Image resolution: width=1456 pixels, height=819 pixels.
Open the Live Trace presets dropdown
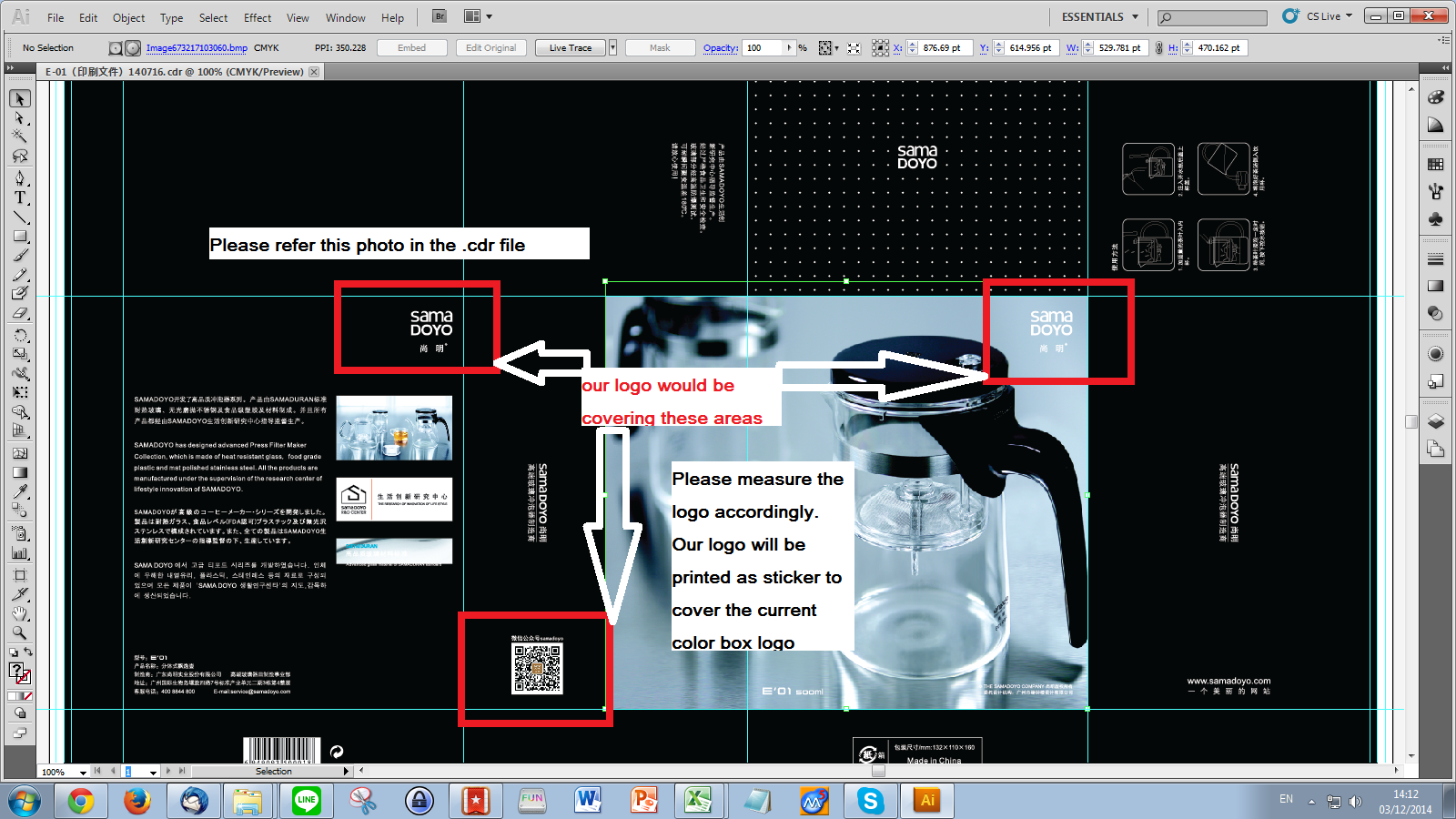(x=612, y=48)
